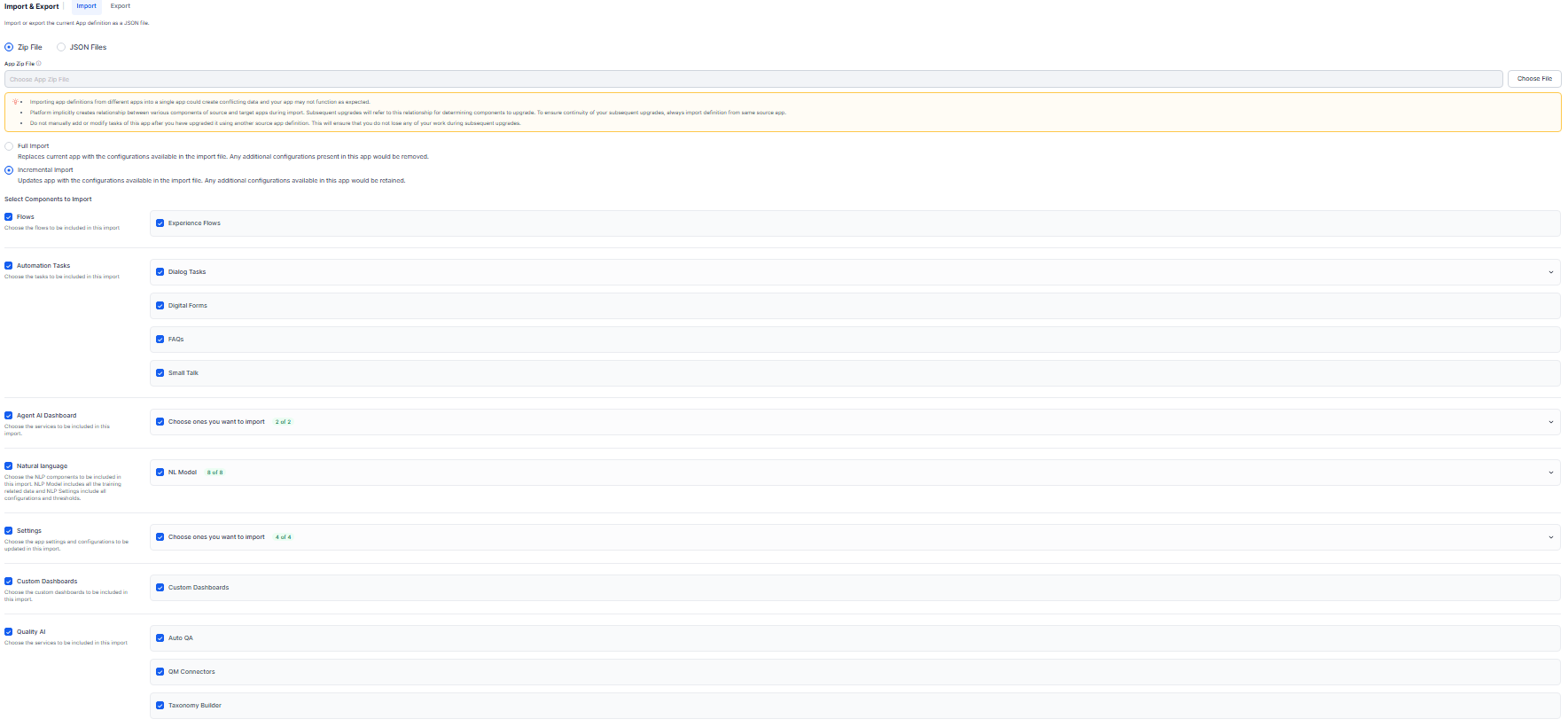Click the info icon beside App Zip File
Screen dimensions: 1568x727
tap(39, 64)
